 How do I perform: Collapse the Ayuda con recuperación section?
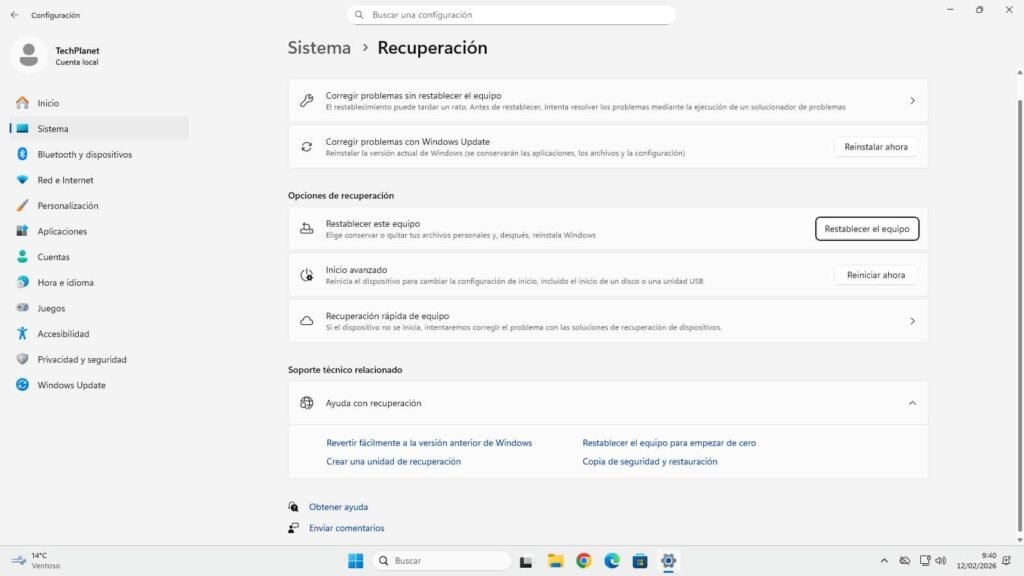[x=911, y=402]
